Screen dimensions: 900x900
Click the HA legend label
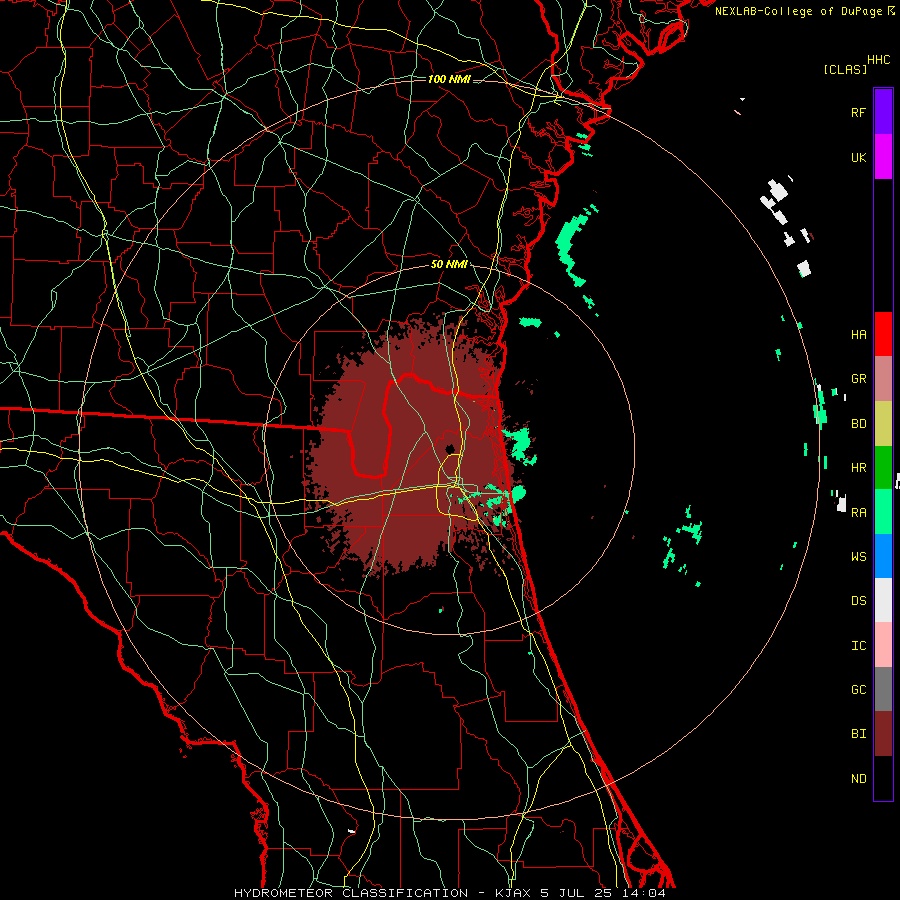(858, 334)
